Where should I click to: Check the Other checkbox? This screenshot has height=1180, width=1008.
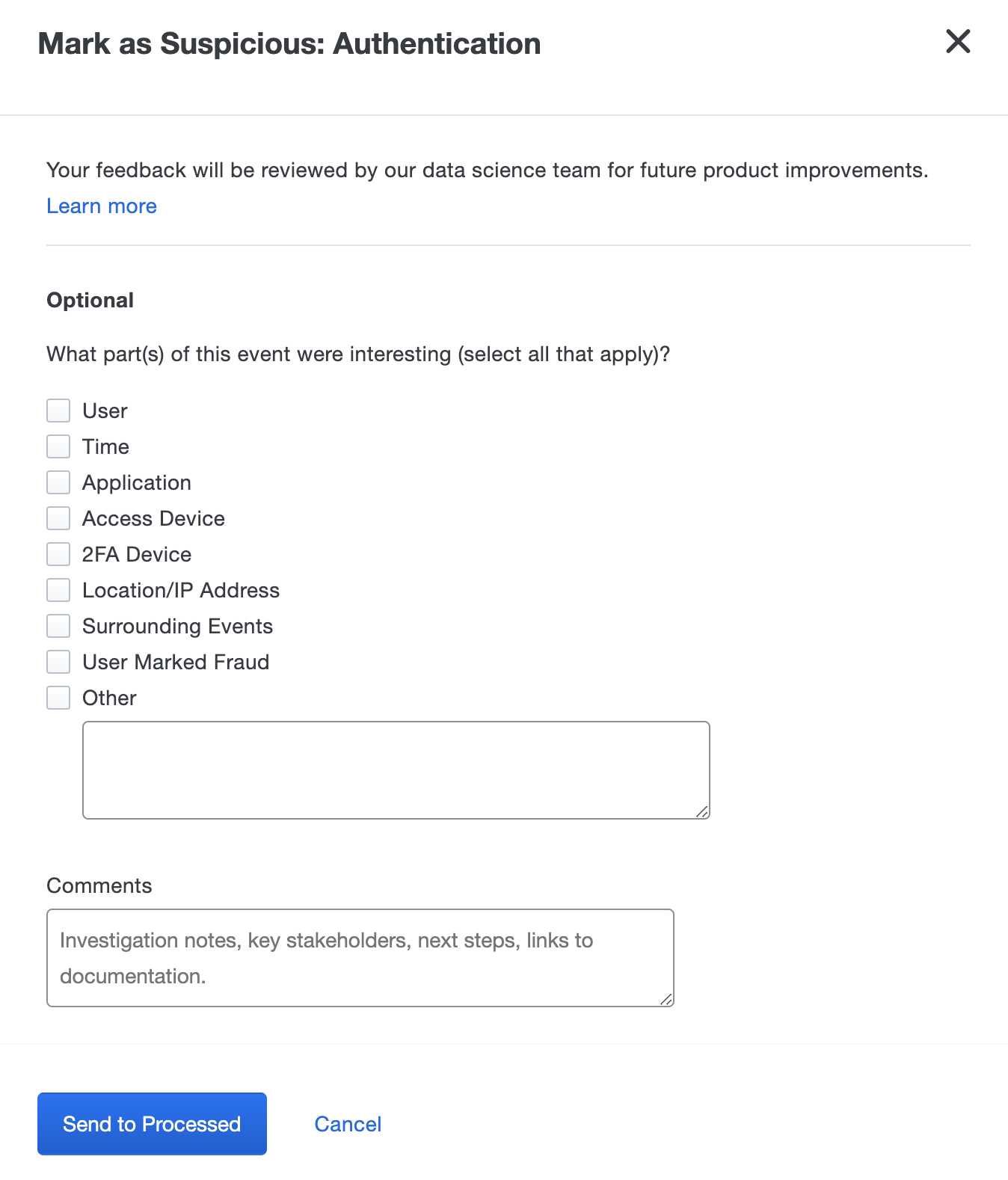58,697
